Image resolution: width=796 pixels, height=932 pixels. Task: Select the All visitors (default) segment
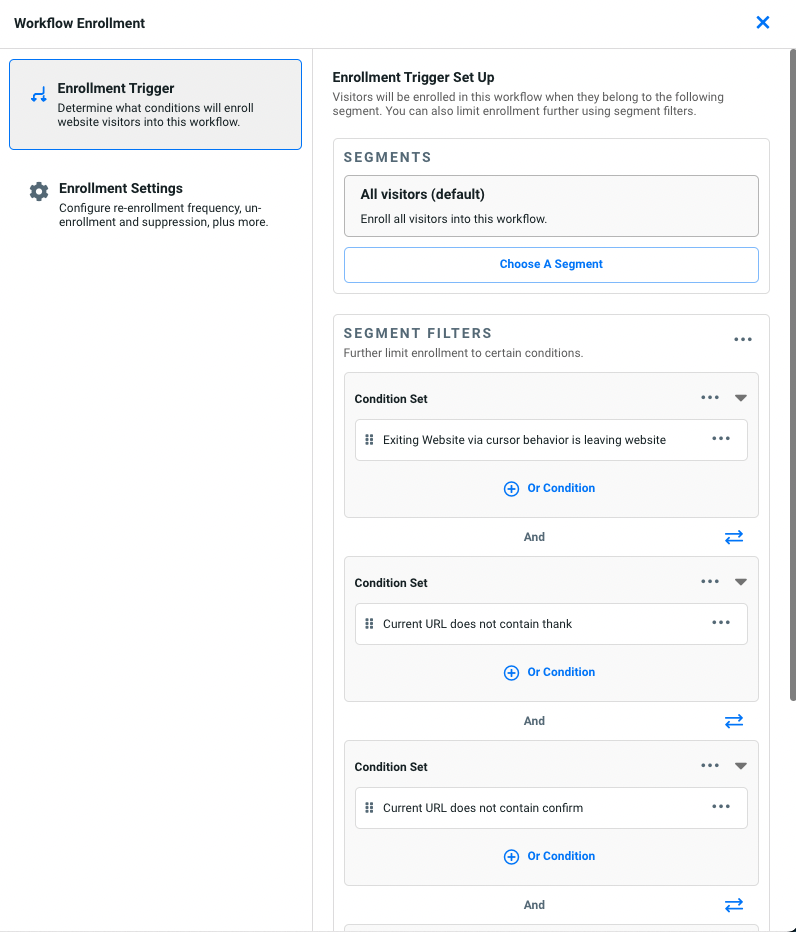551,206
